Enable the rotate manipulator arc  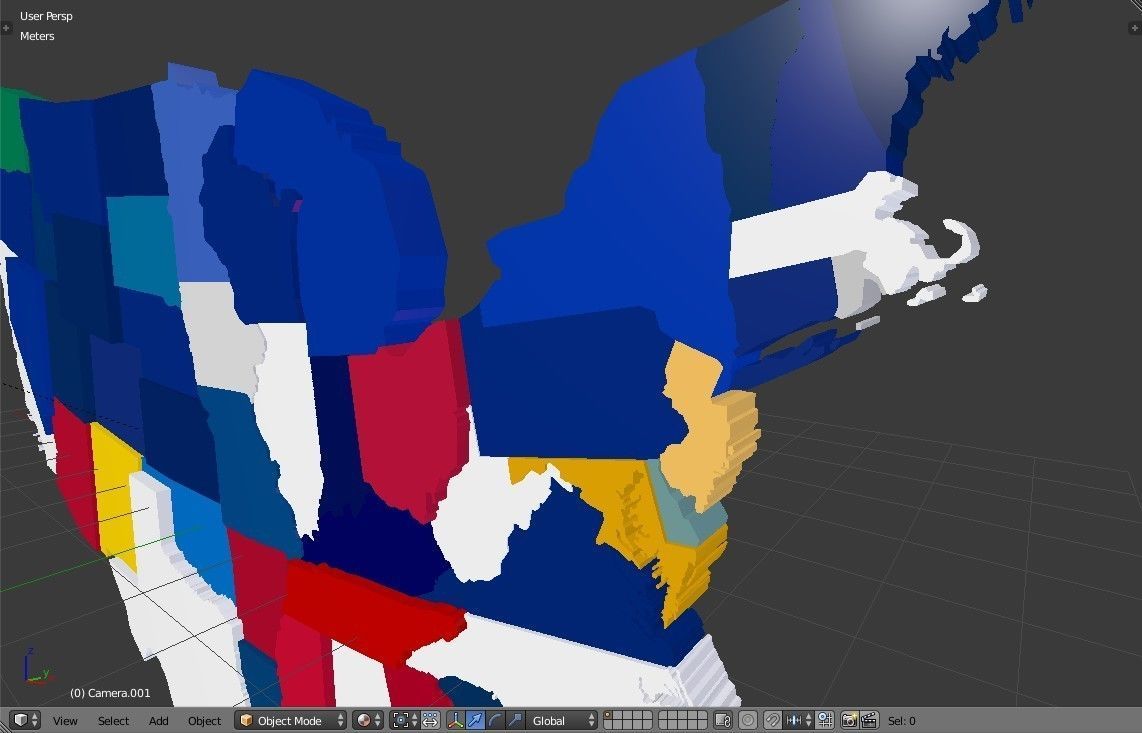pyautogui.click(x=495, y=721)
